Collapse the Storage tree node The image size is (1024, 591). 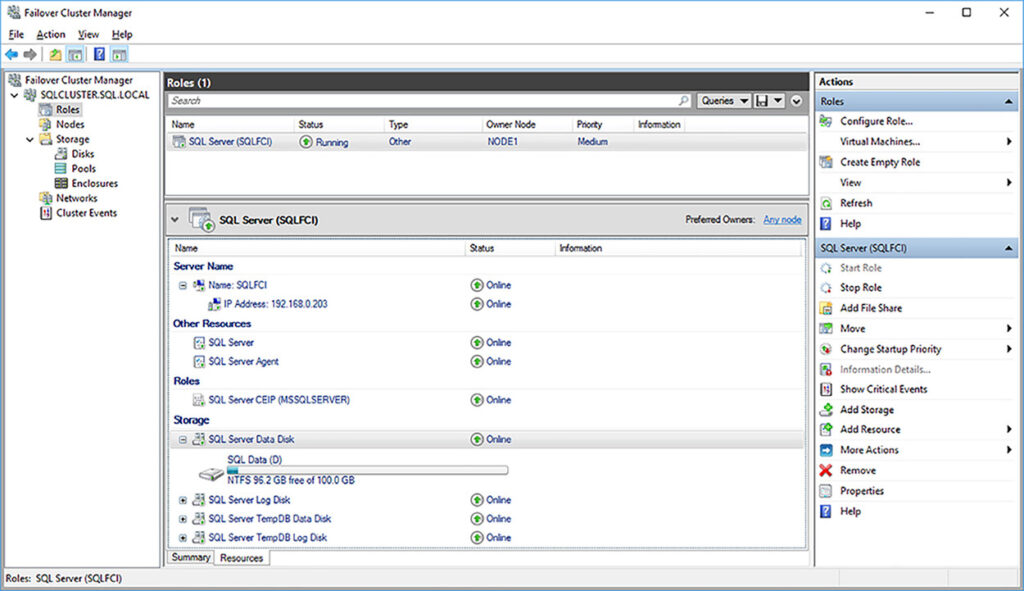point(30,140)
